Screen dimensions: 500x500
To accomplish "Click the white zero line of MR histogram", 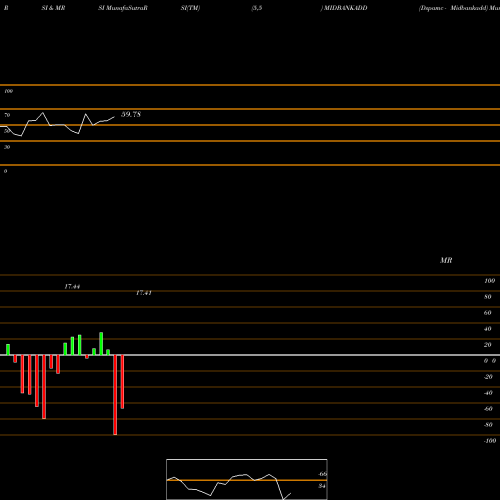I will [250, 355].
